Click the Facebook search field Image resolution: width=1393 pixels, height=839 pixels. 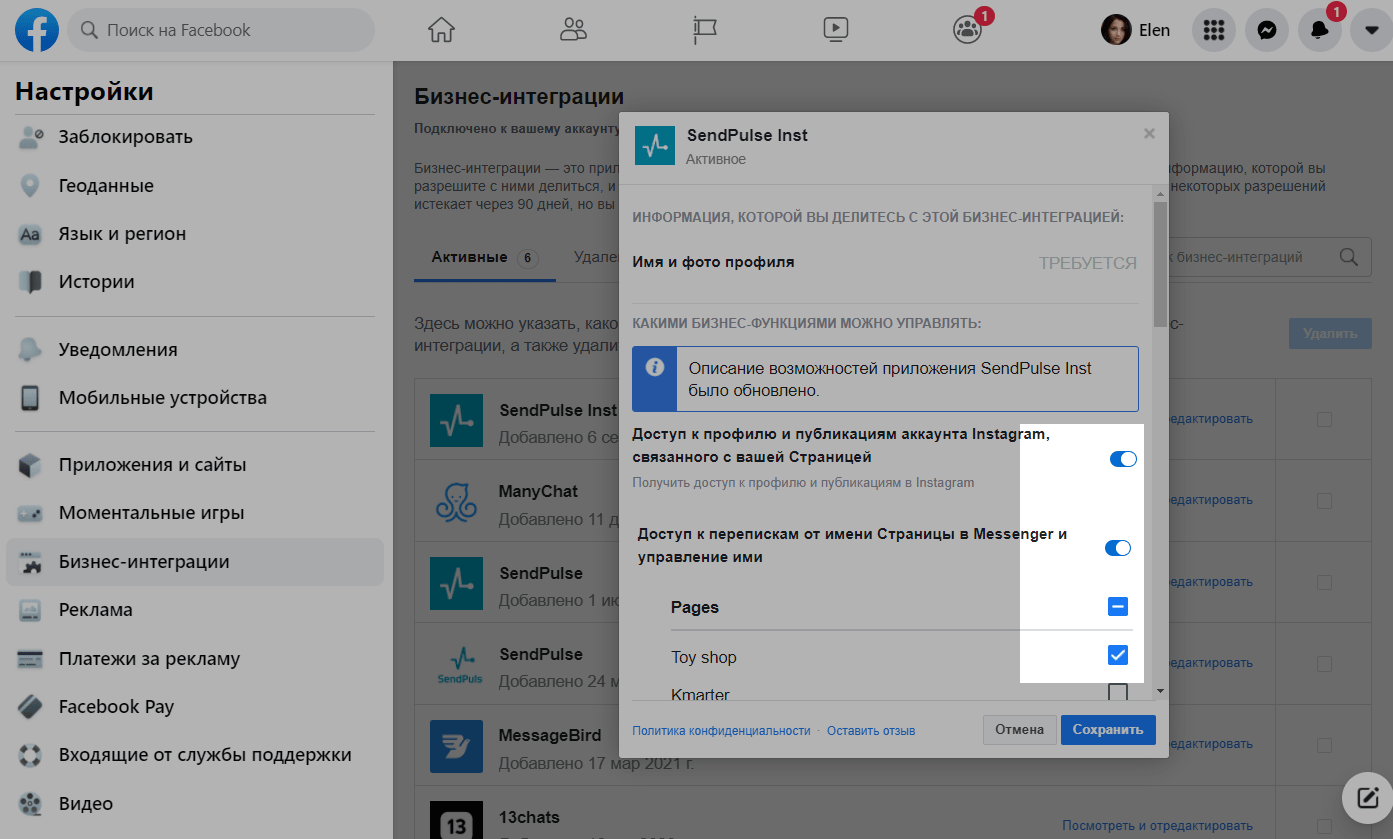(x=221, y=30)
